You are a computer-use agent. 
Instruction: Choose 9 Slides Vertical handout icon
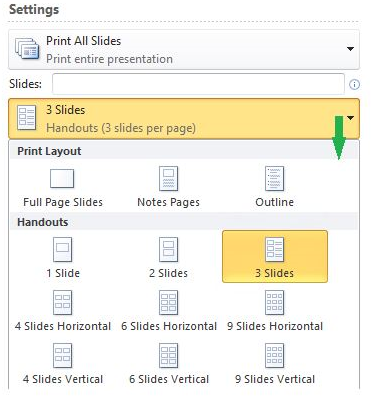pos(274,356)
